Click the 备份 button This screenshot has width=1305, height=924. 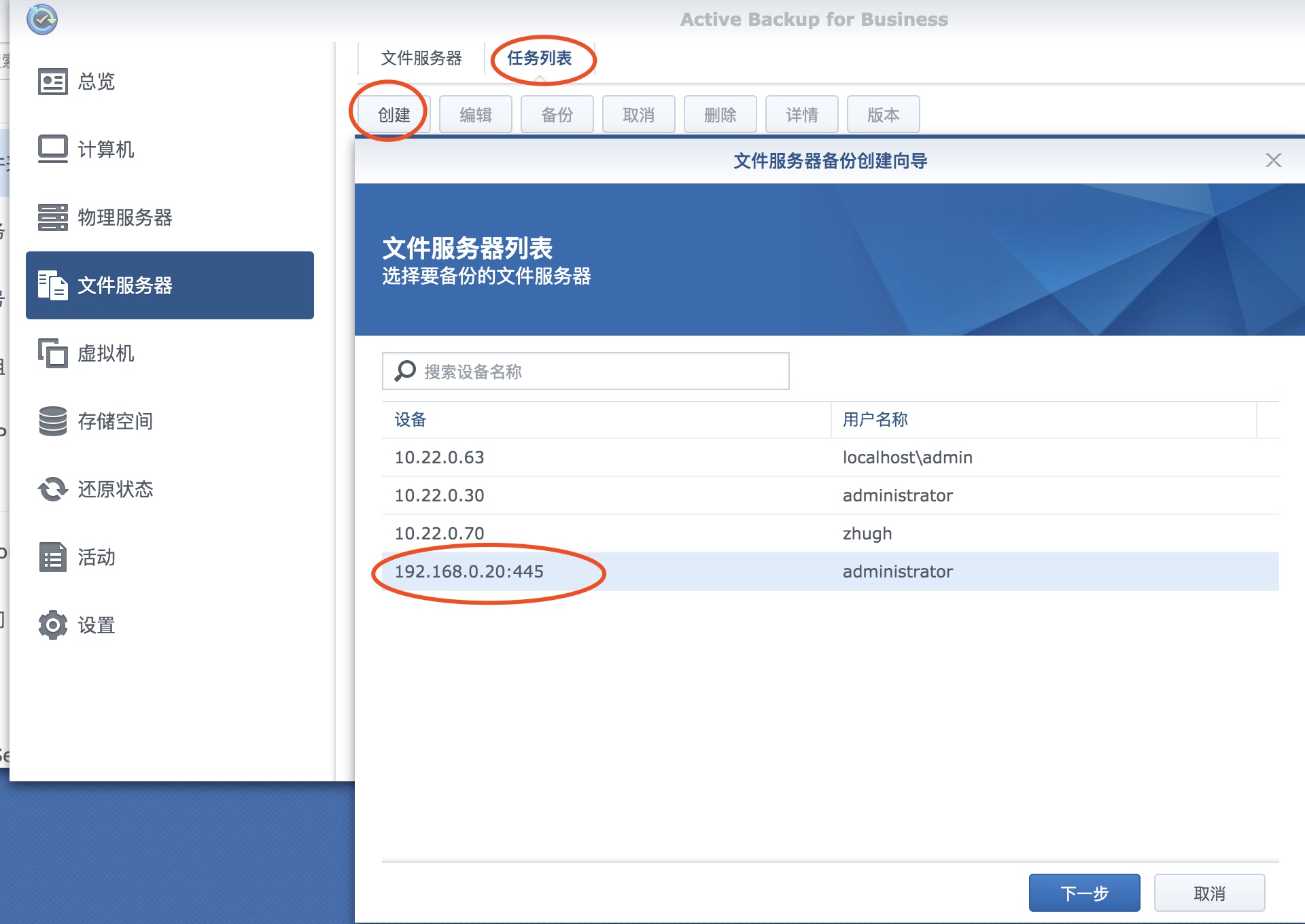[557, 114]
